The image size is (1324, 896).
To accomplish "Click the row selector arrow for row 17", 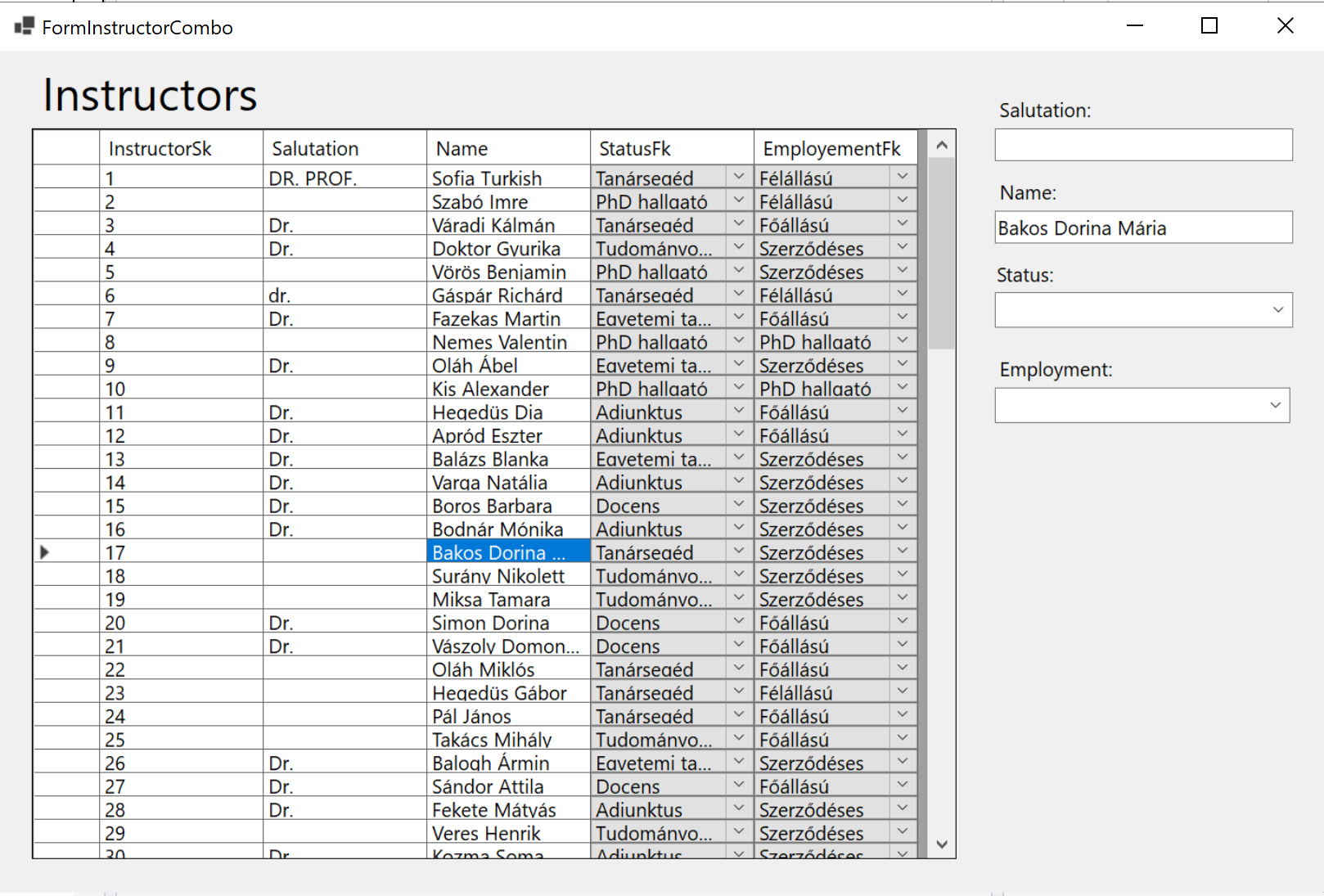I will coord(45,552).
